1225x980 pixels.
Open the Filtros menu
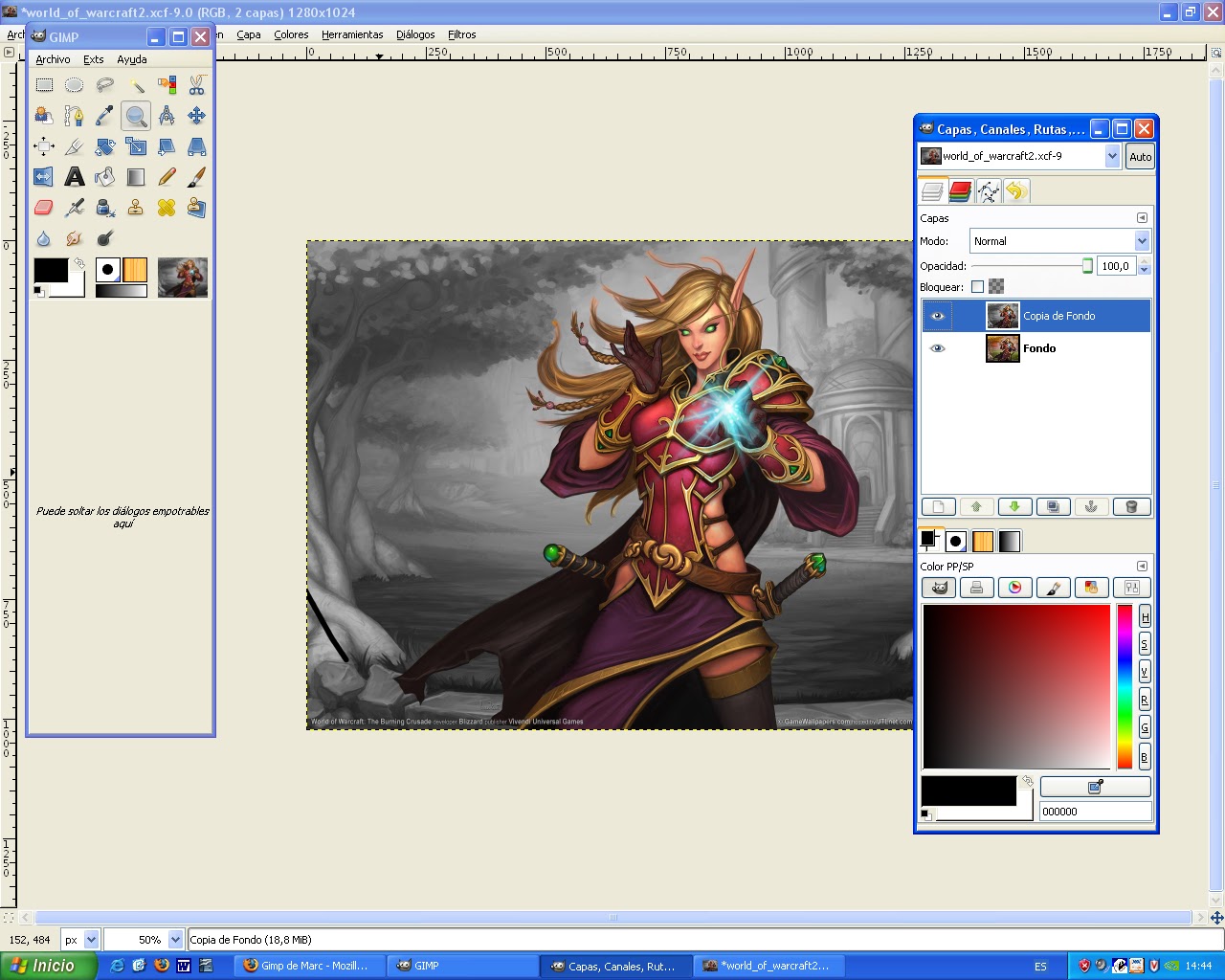click(461, 34)
